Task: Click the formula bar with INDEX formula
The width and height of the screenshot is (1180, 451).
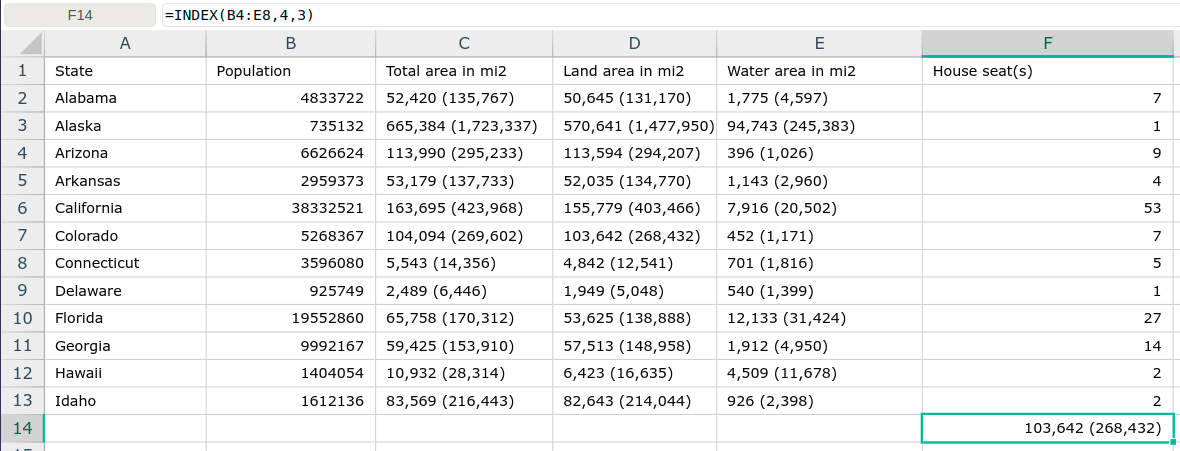Action: click(668, 14)
